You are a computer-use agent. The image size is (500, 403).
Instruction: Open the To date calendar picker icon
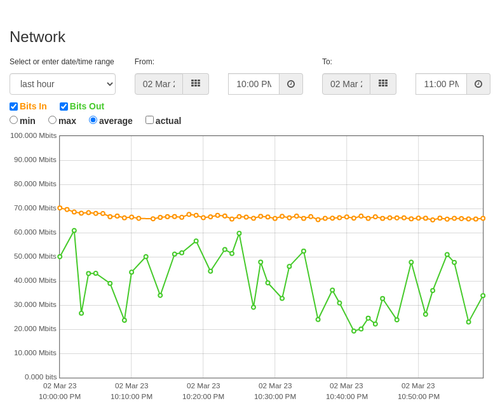[383, 84]
